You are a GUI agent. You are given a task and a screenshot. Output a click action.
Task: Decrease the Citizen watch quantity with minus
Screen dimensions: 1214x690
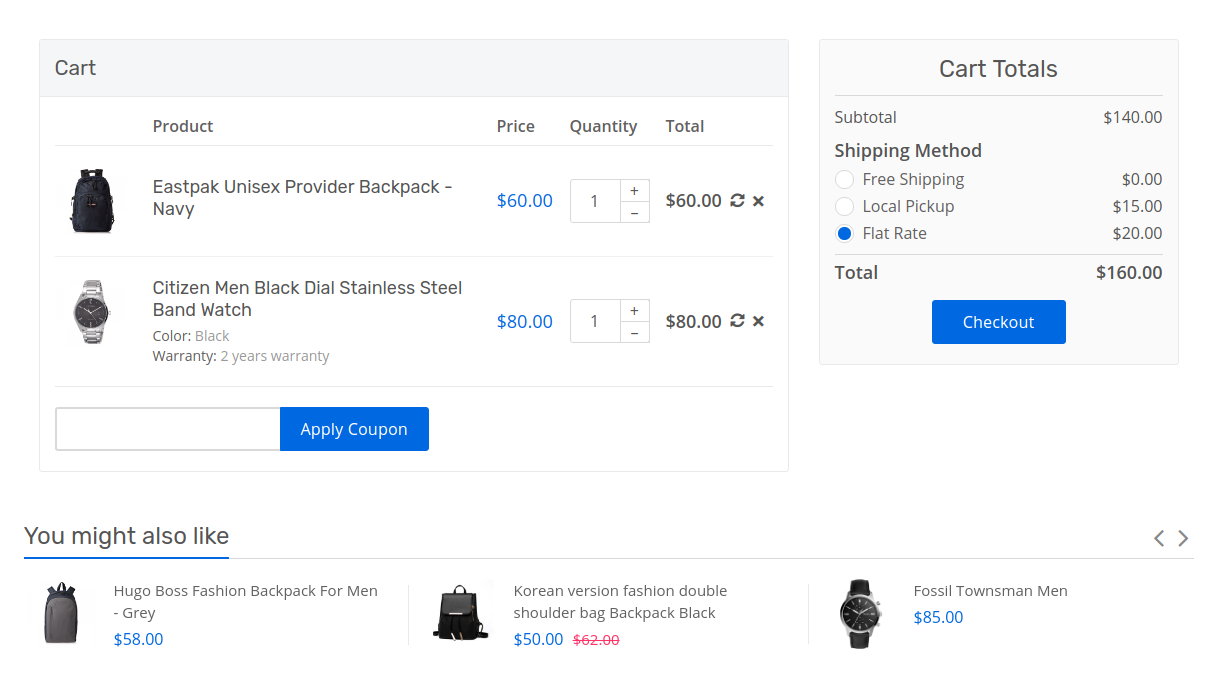click(x=634, y=331)
